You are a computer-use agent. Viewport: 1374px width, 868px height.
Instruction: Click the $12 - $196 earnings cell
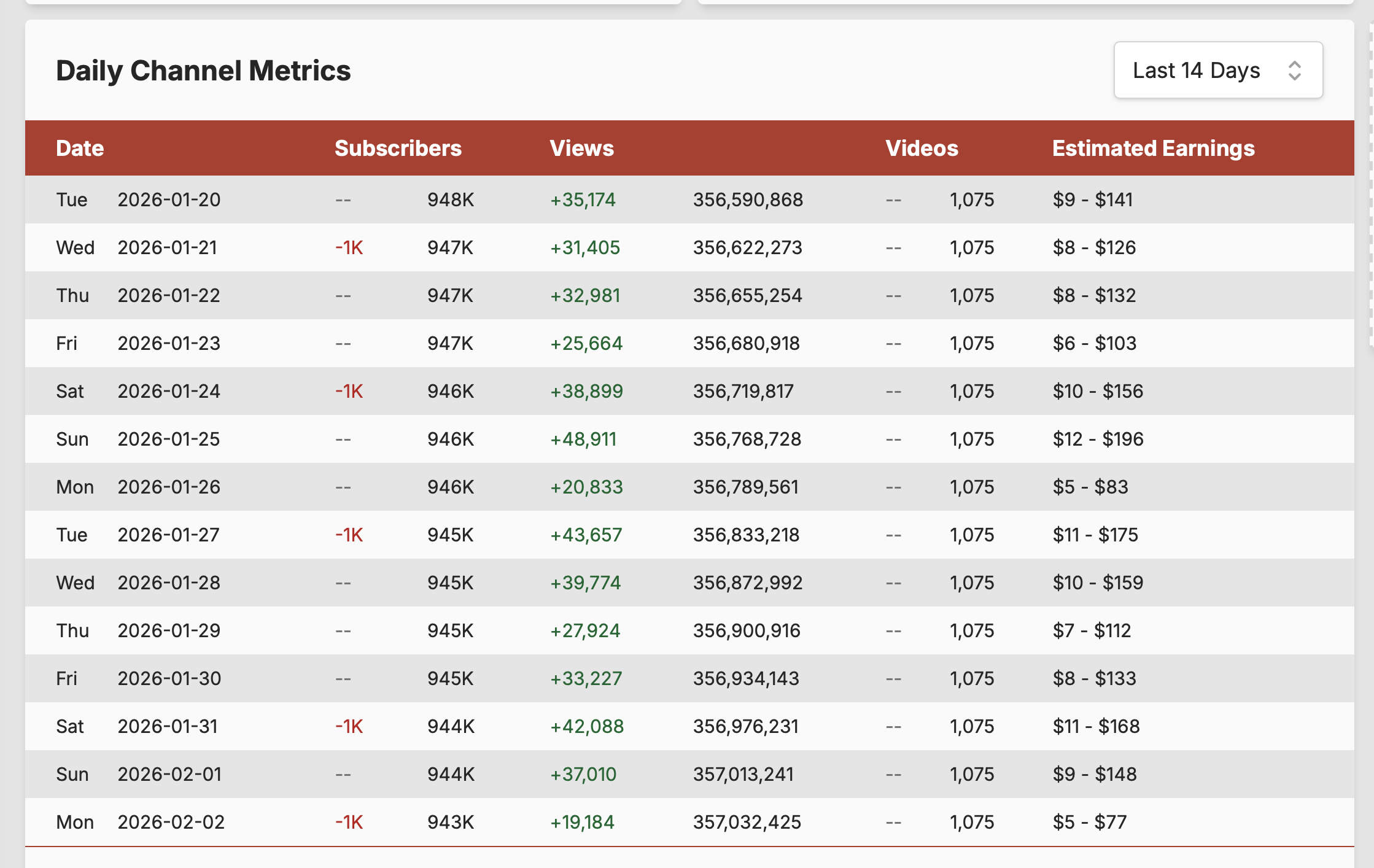[1098, 439]
